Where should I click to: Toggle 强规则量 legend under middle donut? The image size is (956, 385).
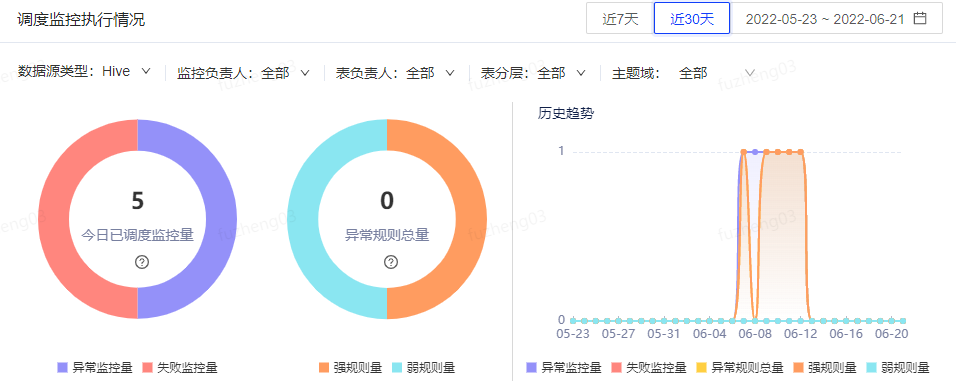pyautogui.click(x=351, y=368)
